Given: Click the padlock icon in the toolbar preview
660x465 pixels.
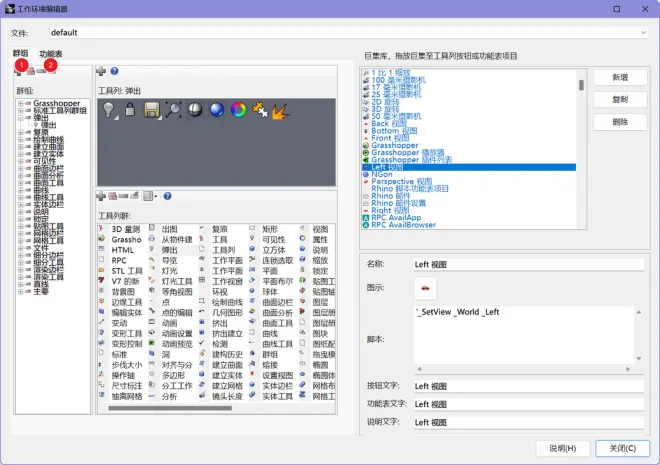Looking at the screenshot, I should pyautogui.click(x=130, y=109).
